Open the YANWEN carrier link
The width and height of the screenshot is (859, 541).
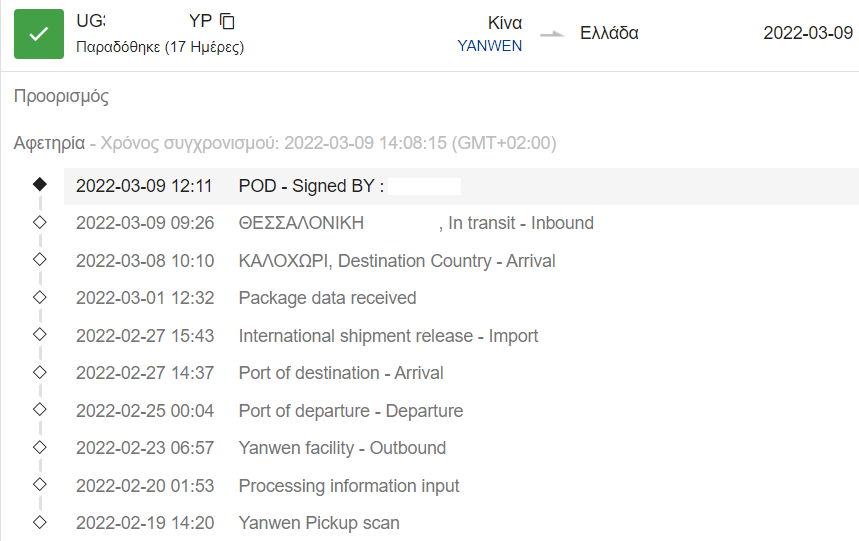coord(489,46)
